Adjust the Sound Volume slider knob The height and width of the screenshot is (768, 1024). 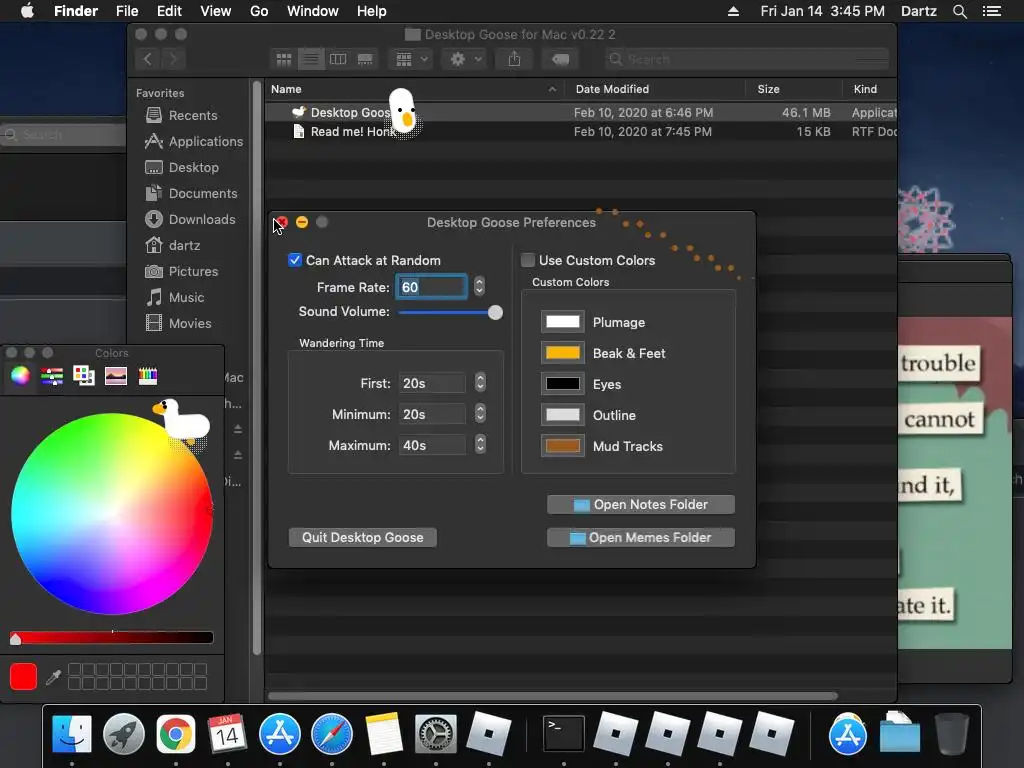pyautogui.click(x=495, y=312)
